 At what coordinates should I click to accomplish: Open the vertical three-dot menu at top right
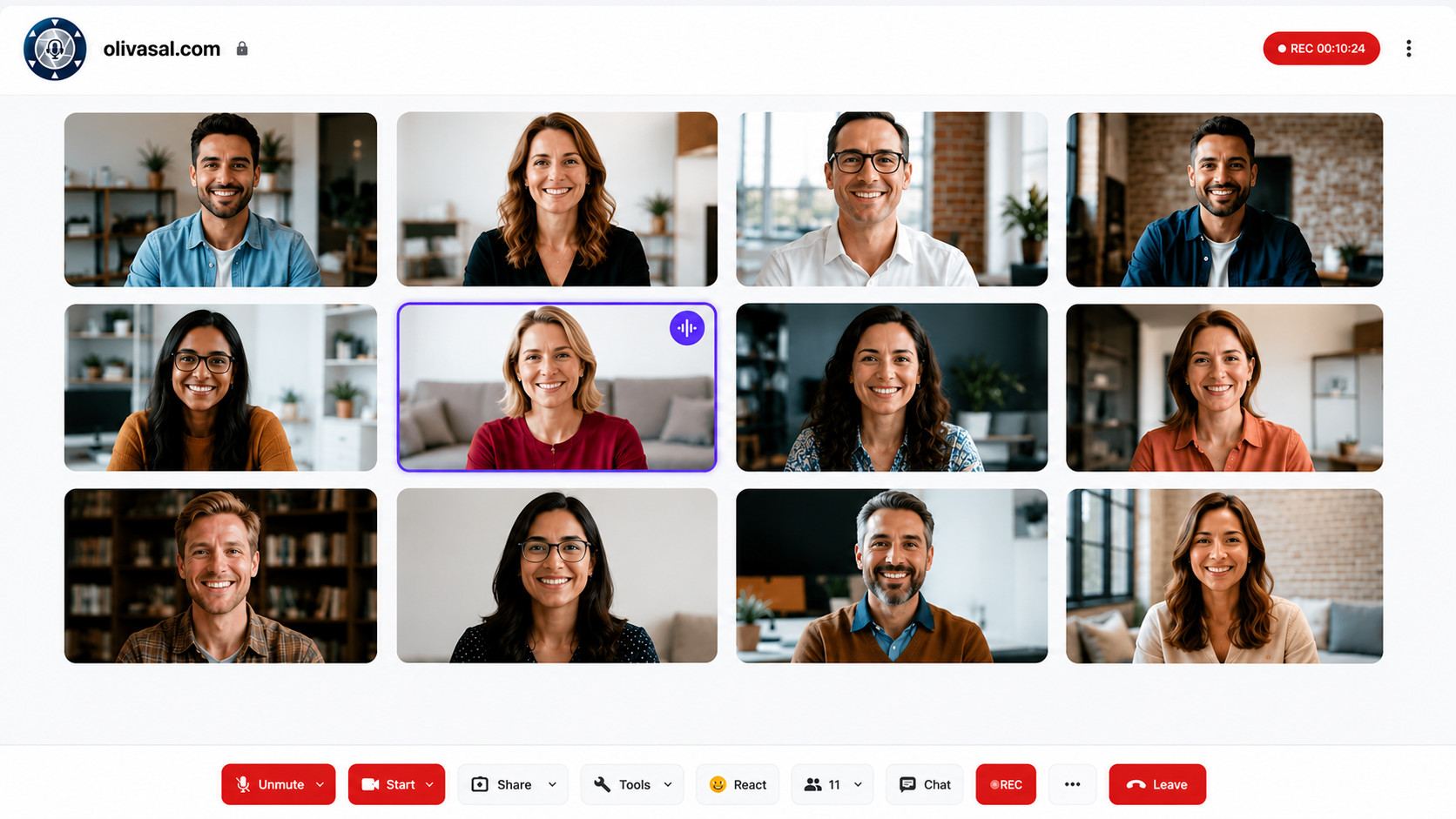coord(1408,49)
